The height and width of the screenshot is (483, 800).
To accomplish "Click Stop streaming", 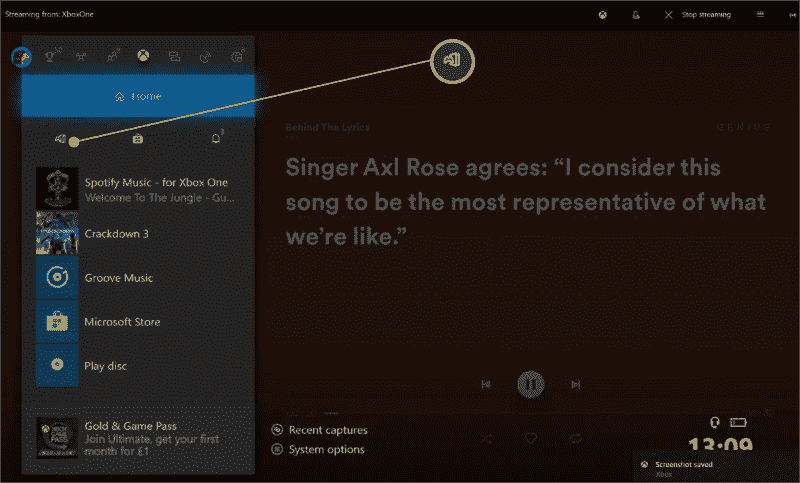I will pyautogui.click(x=698, y=15).
